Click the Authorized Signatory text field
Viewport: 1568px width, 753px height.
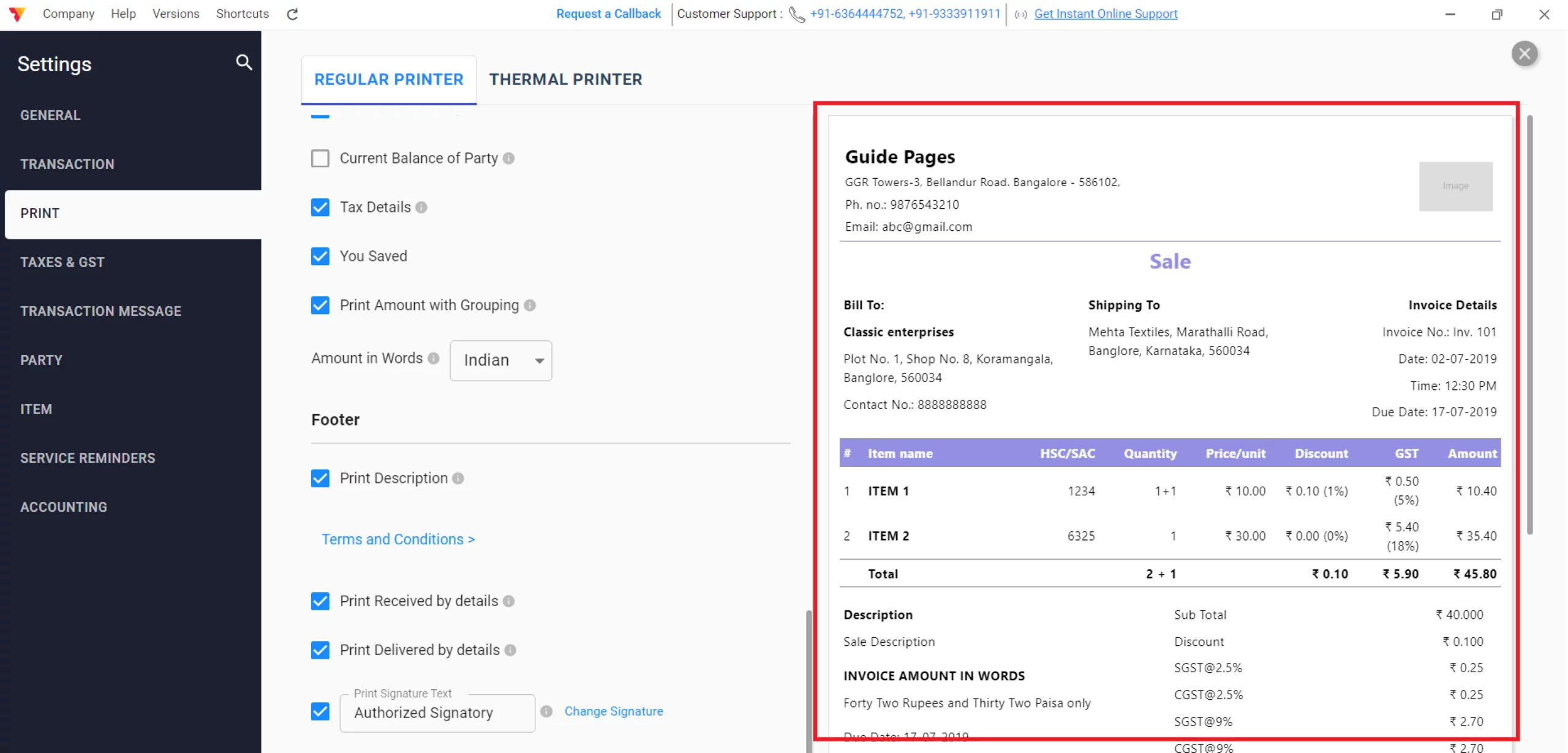(437, 713)
